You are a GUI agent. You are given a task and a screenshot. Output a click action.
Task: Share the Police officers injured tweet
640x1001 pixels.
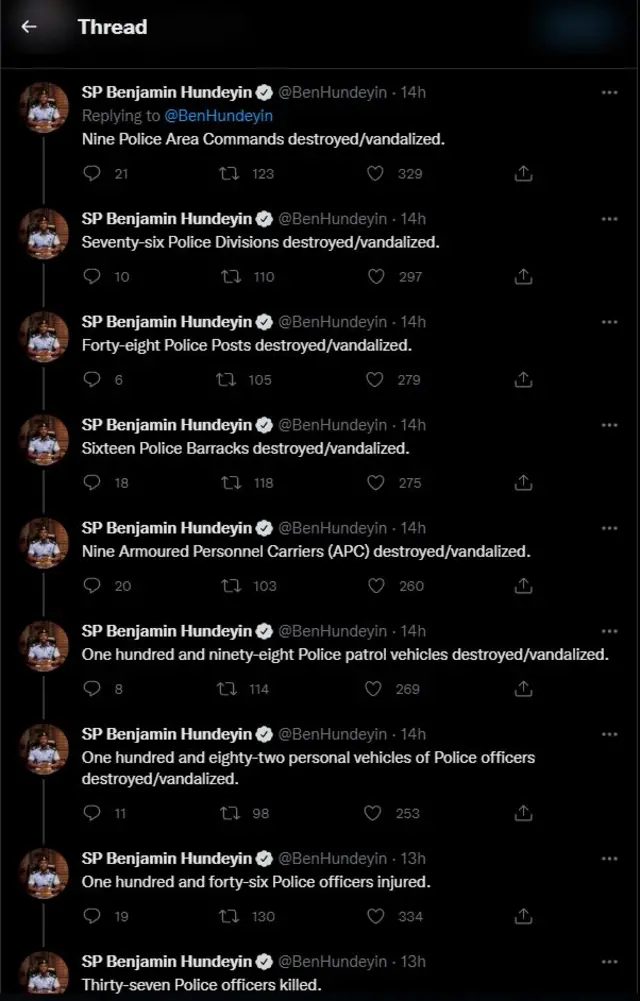pyautogui.click(x=522, y=916)
